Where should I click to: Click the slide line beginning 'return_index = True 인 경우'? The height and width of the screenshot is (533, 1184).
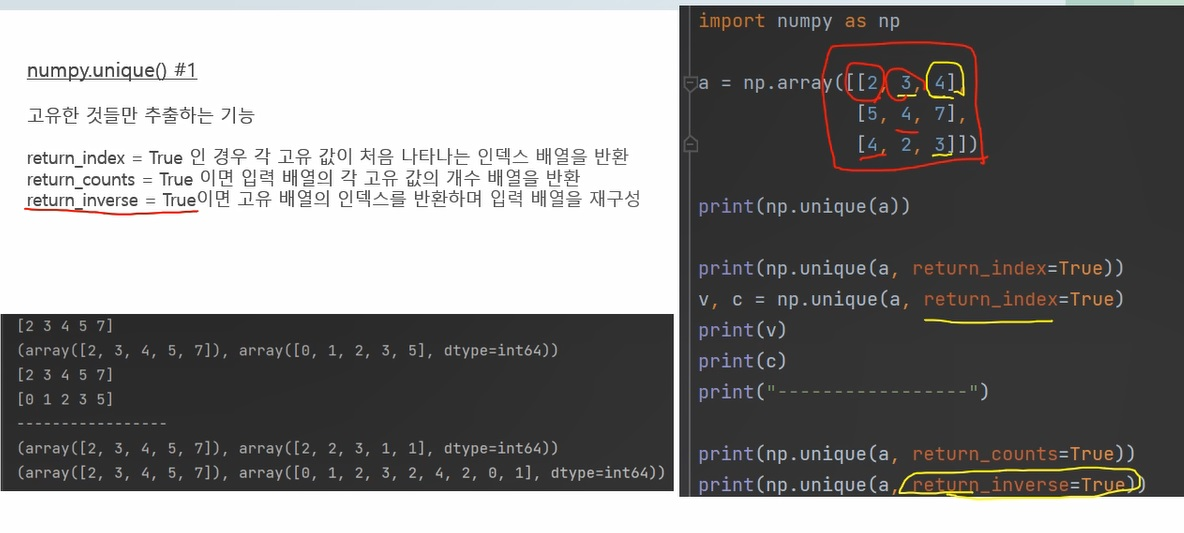coord(328,158)
